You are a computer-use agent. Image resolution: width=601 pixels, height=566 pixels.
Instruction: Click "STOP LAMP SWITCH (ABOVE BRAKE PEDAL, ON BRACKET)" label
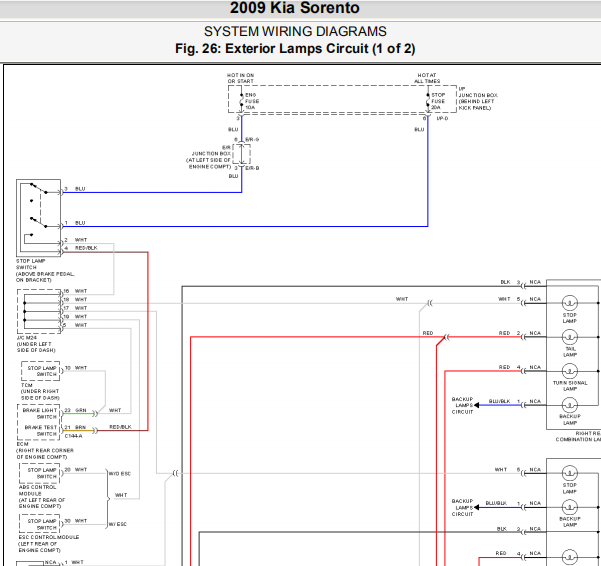click(45, 271)
